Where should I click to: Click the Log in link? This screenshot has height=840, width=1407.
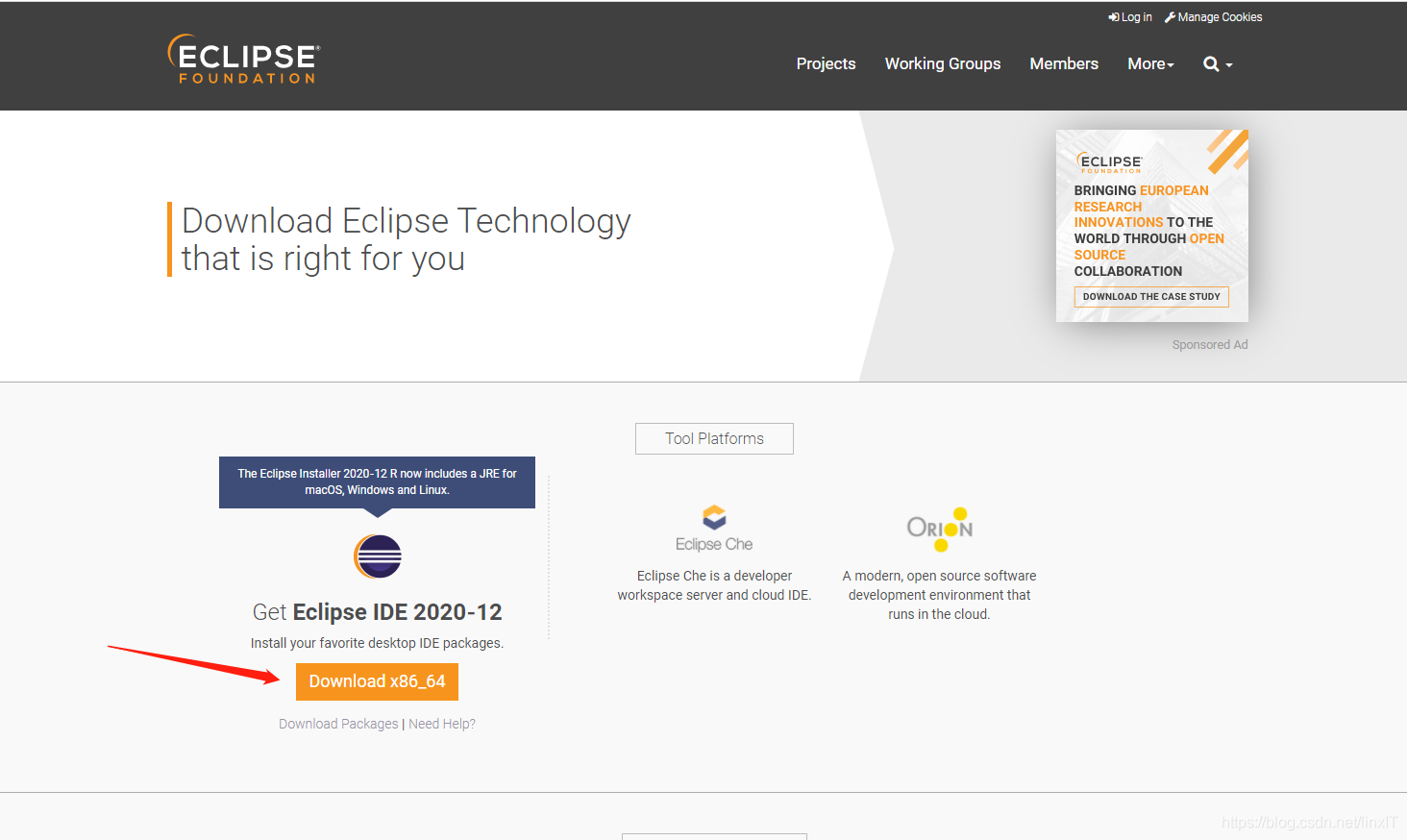pyautogui.click(x=1130, y=17)
